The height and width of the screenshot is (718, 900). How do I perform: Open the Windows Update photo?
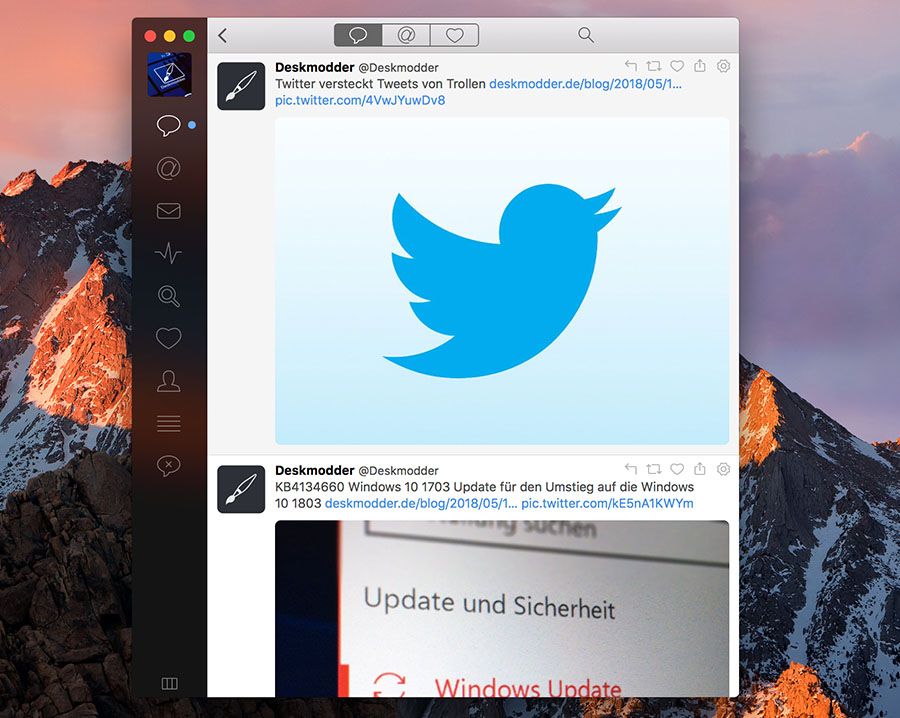(x=502, y=609)
